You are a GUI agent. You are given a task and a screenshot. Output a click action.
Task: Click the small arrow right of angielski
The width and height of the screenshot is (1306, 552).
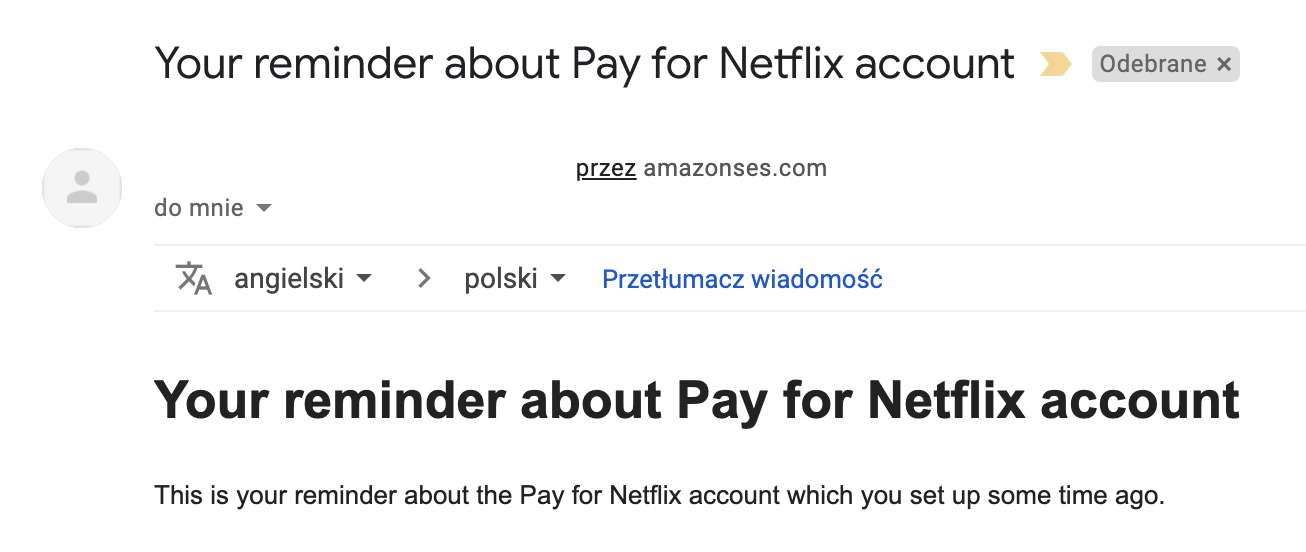tap(364, 278)
